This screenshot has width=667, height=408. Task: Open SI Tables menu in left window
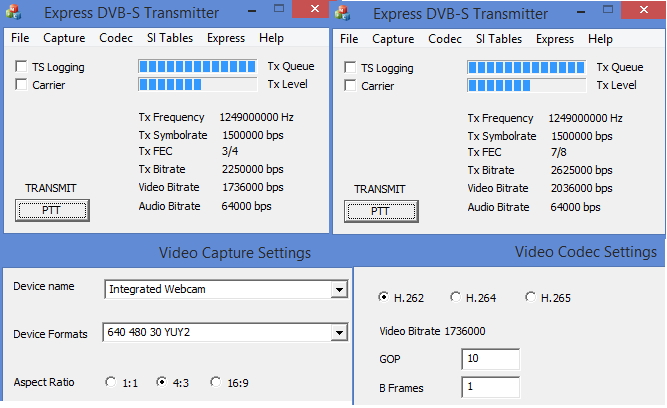click(x=170, y=38)
